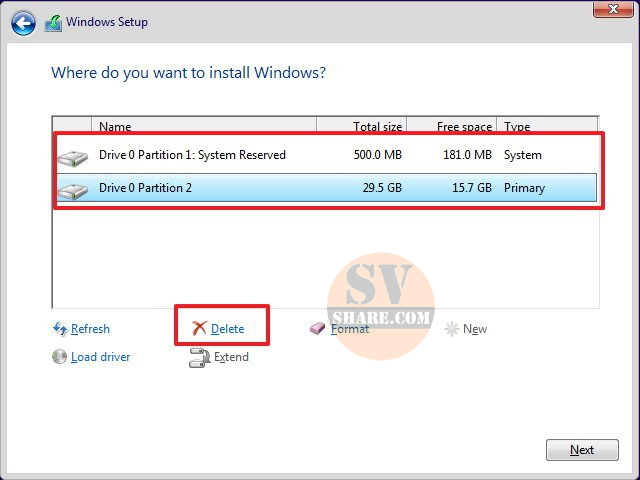Click the Refresh arrows icon
The height and width of the screenshot is (480, 640).
point(60,329)
